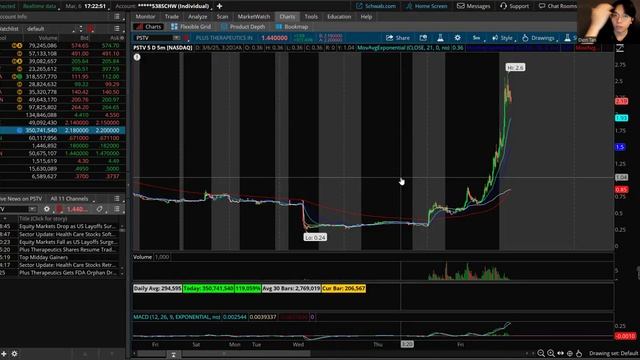Sort watchlist by Bid column
Viewport: 640px width, 360px height.
pyautogui.click(x=84, y=38)
